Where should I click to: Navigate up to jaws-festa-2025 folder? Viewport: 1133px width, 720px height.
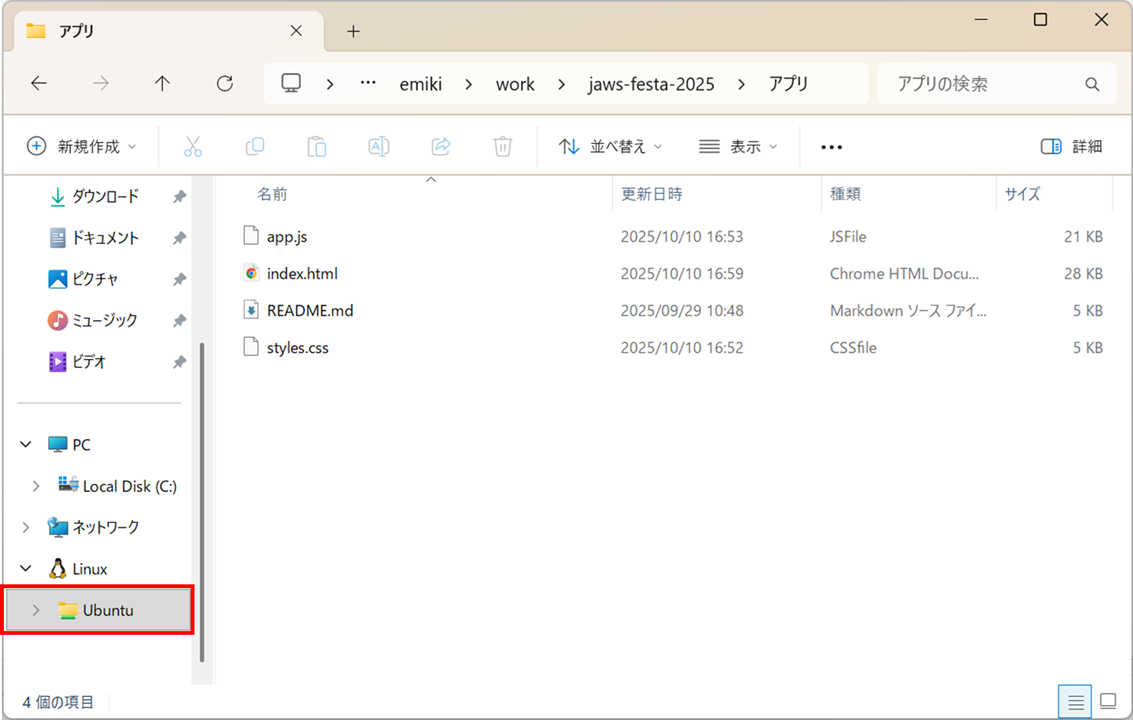click(651, 83)
